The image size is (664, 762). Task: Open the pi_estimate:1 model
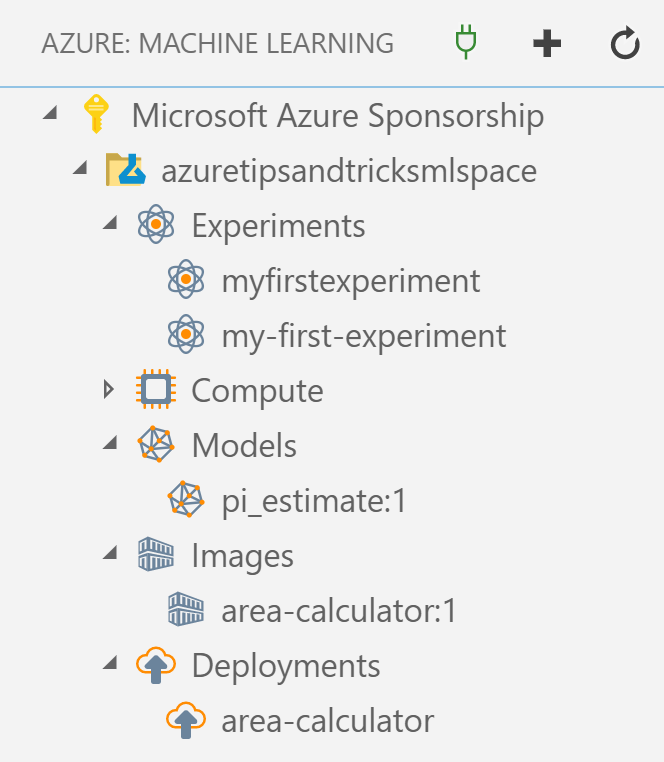pos(314,501)
